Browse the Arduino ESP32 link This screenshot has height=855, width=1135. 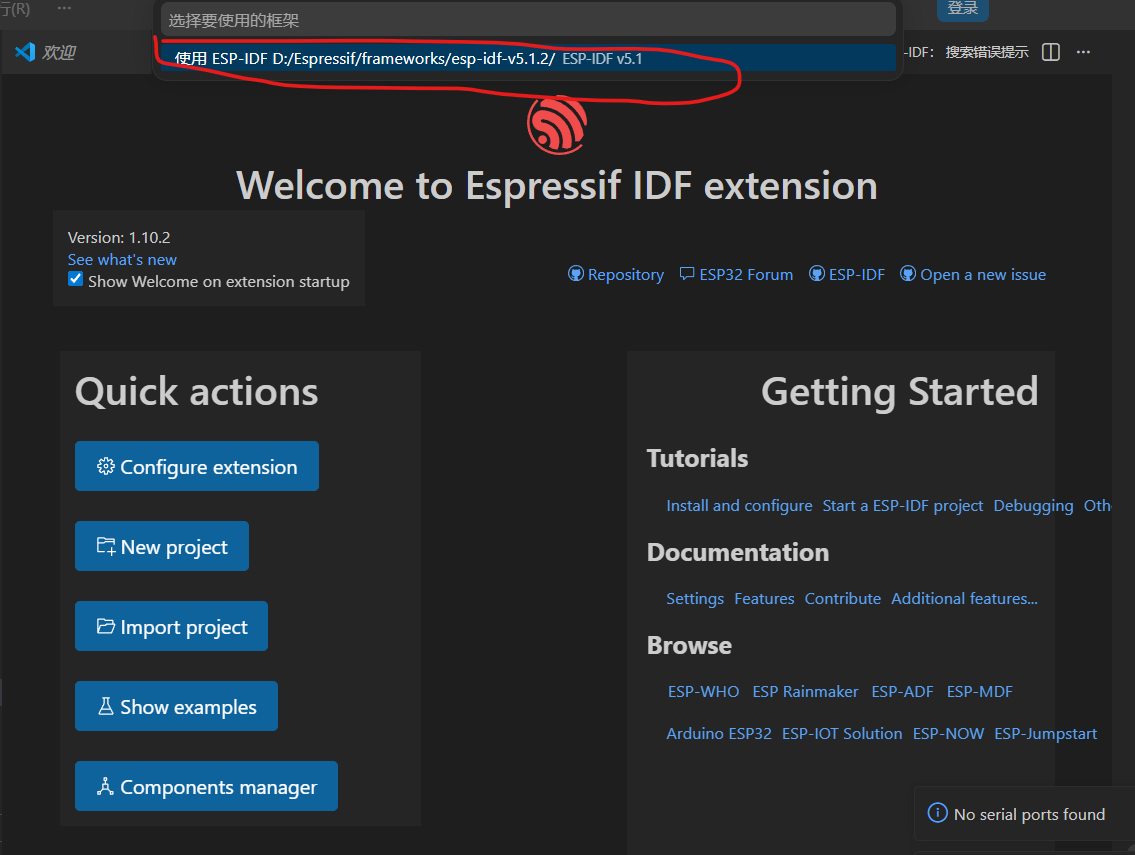click(x=719, y=733)
